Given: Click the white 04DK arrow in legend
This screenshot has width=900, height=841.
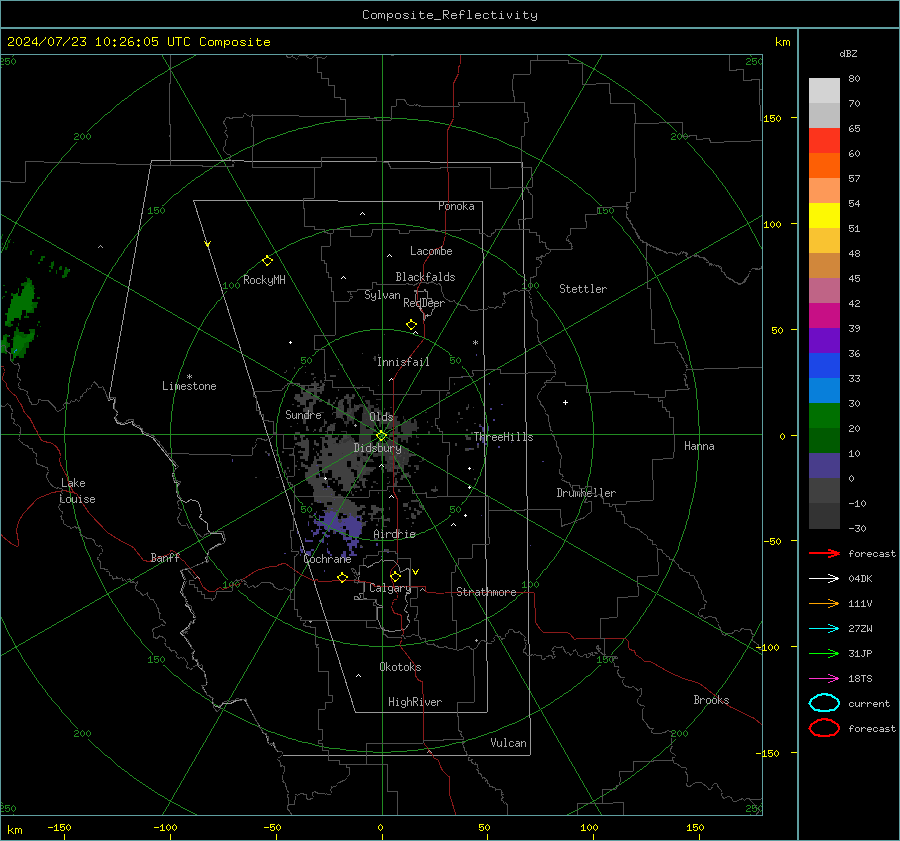Looking at the screenshot, I should click(824, 578).
